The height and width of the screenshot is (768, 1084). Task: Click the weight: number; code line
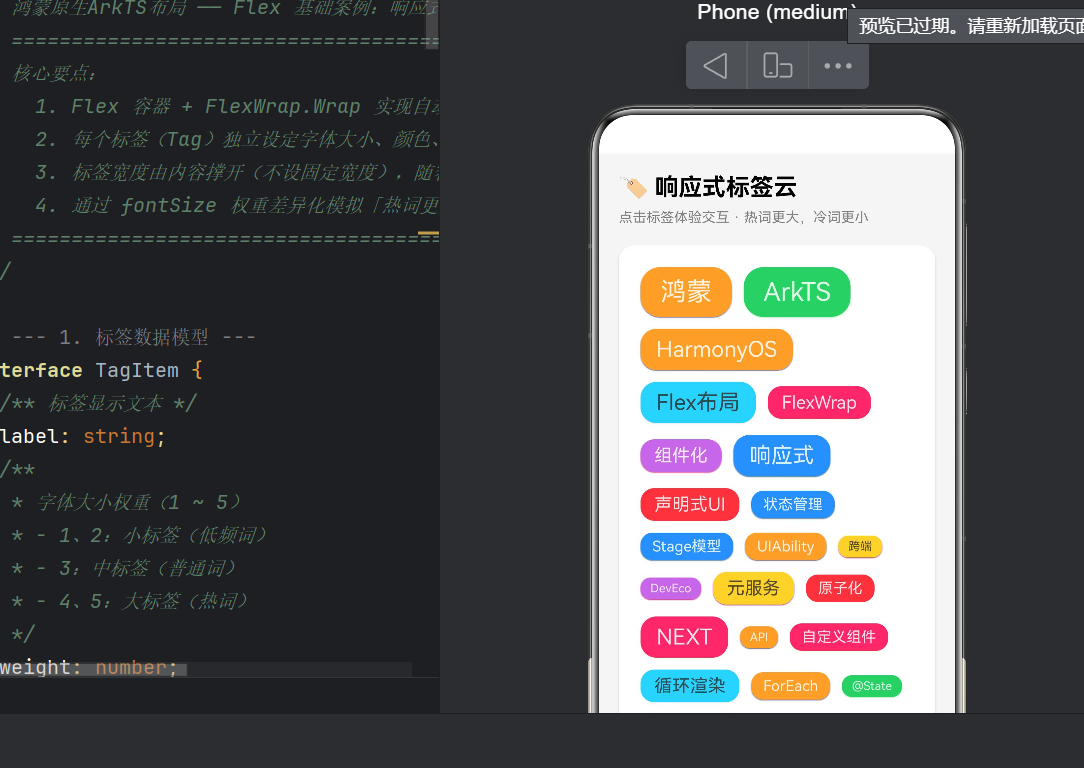tap(89, 668)
